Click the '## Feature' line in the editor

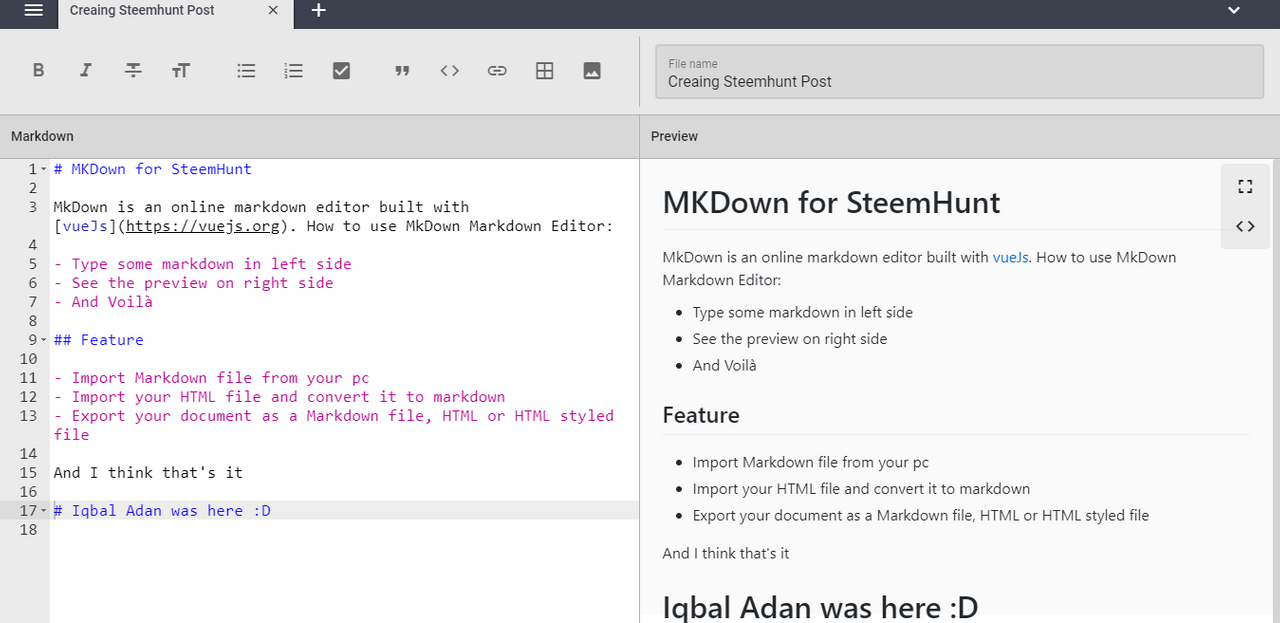pos(99,340)
